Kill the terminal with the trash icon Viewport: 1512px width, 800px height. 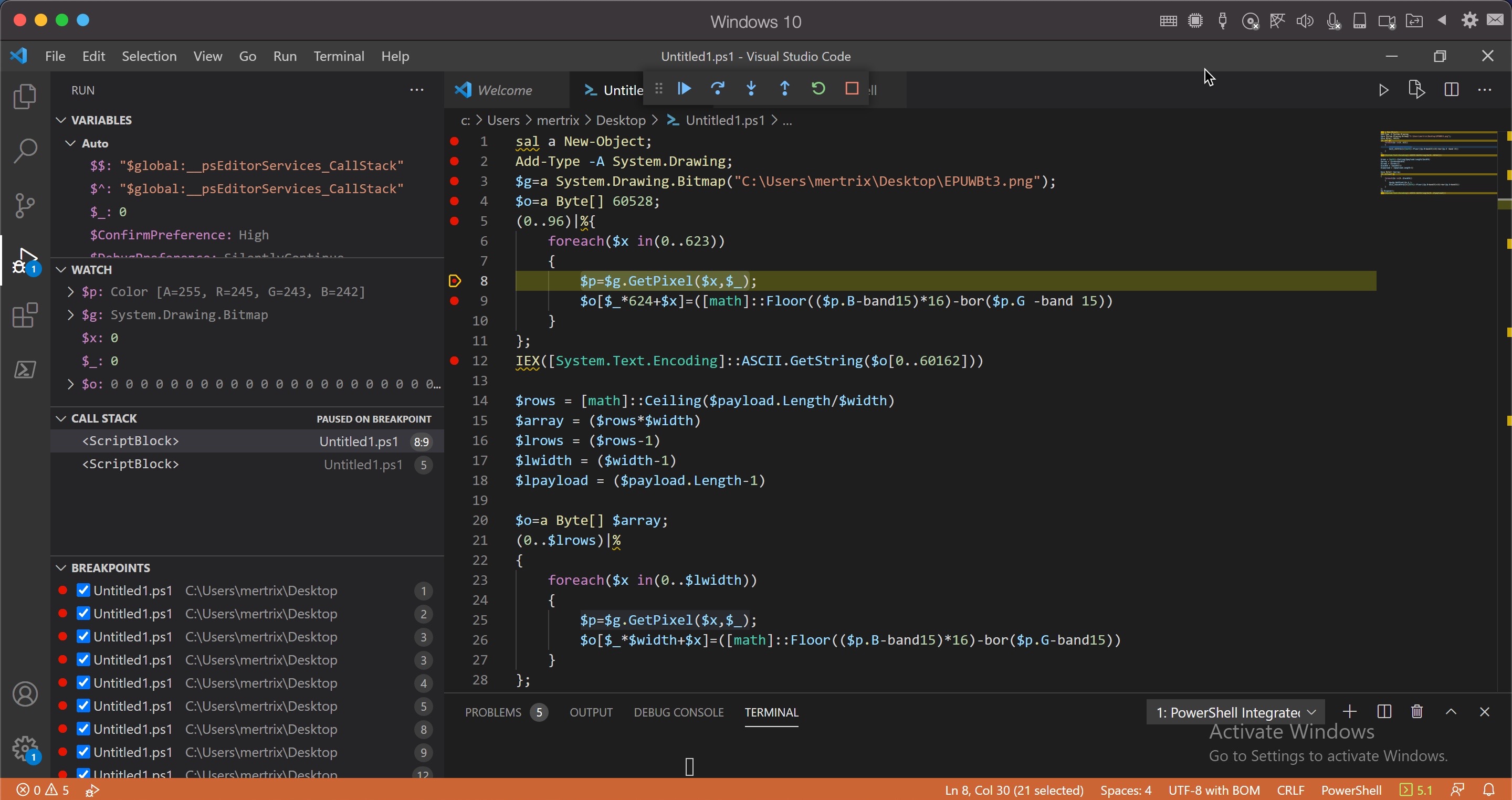(1417, 712)
